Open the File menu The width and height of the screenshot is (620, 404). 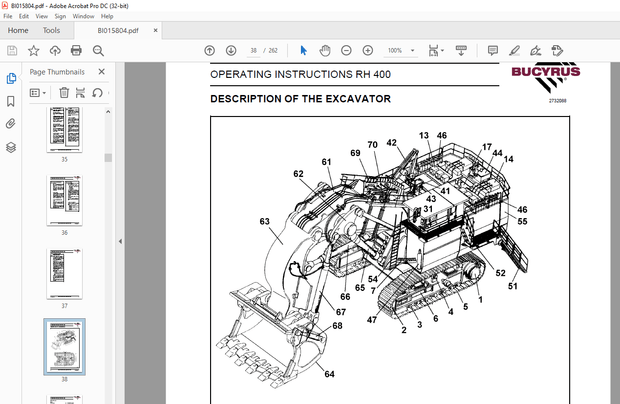point(8,16)
